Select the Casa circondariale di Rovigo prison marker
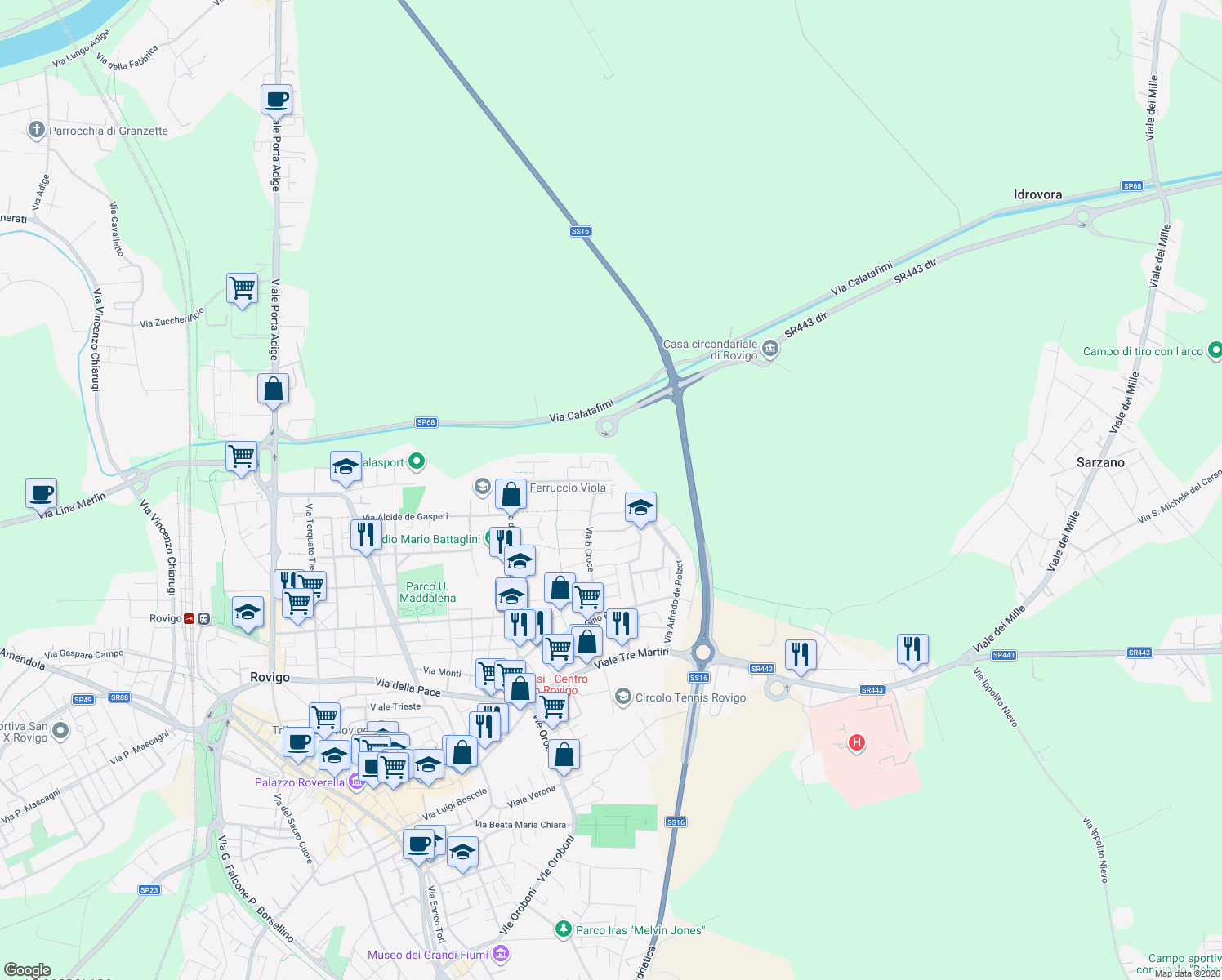Screen dimensions: 1222x980 (x=767, y=349)
